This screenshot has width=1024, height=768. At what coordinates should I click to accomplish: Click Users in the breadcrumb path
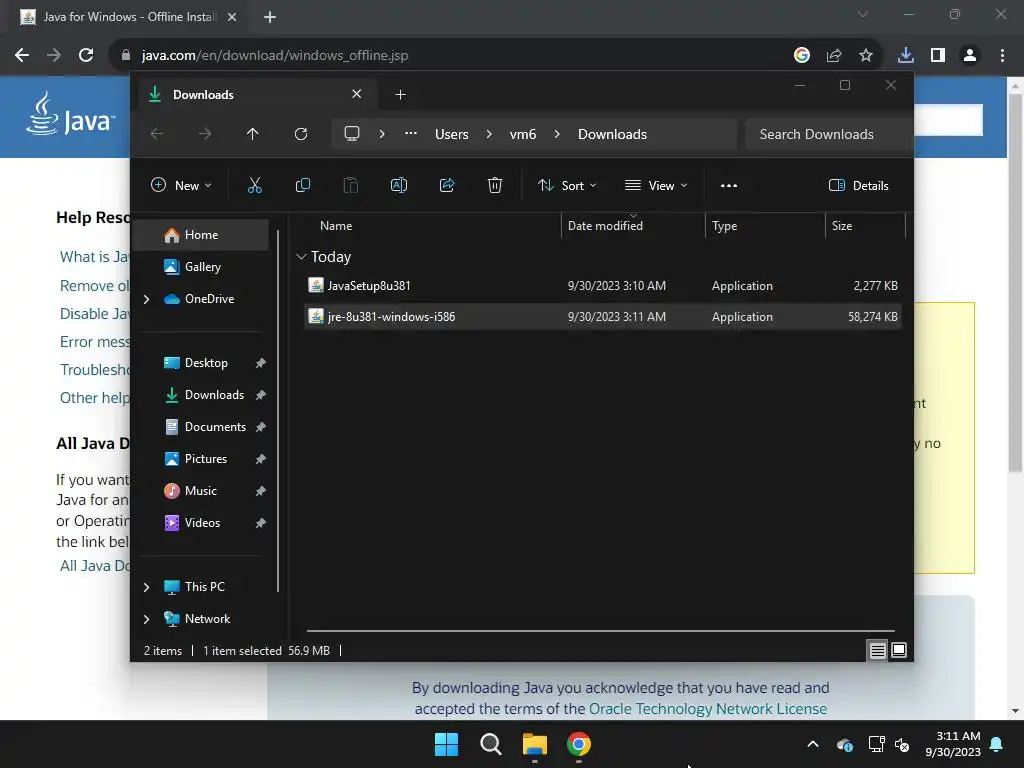(452, 134)
